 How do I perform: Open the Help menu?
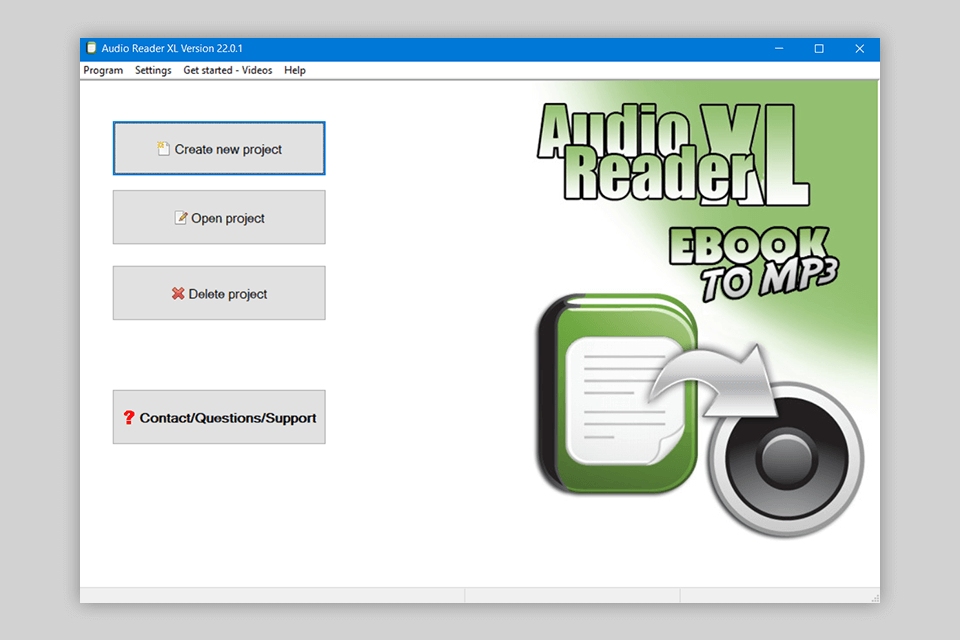coord(294,70)
